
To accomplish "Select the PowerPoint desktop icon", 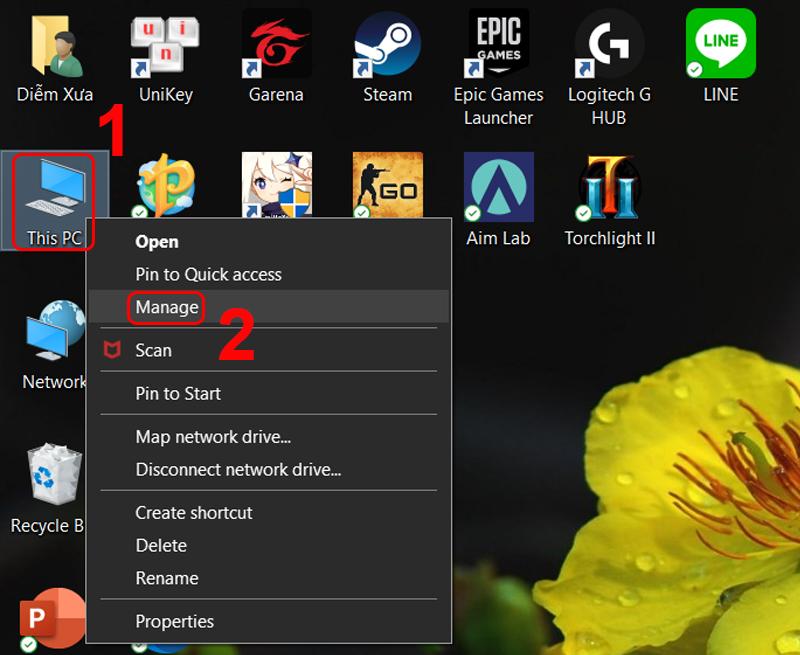I will [x=52, y=618].
